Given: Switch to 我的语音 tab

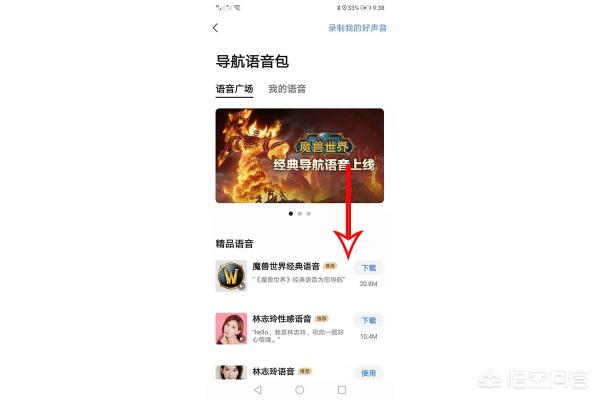Looking at the screenshot, I should [287, 89].
